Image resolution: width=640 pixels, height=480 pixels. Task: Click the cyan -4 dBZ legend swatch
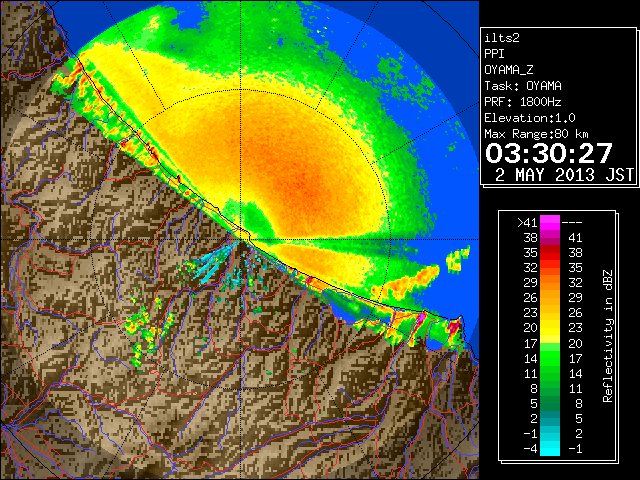[550, 449]
